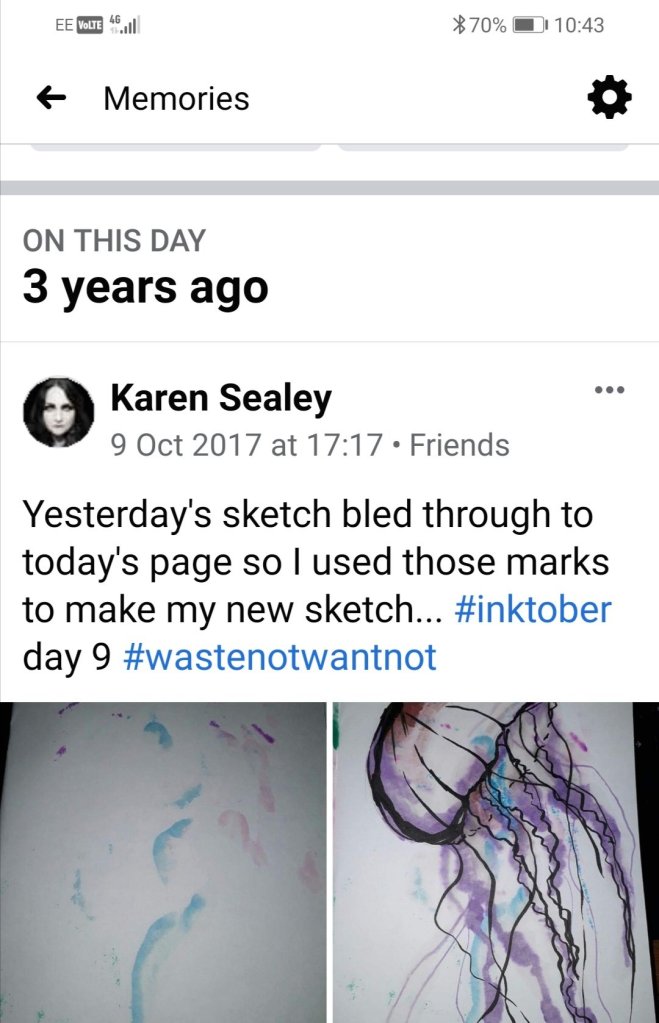Tap the 9 Oct 2017 post timestamp
This screenshot has width=659, height=1023.
(245, 444)
